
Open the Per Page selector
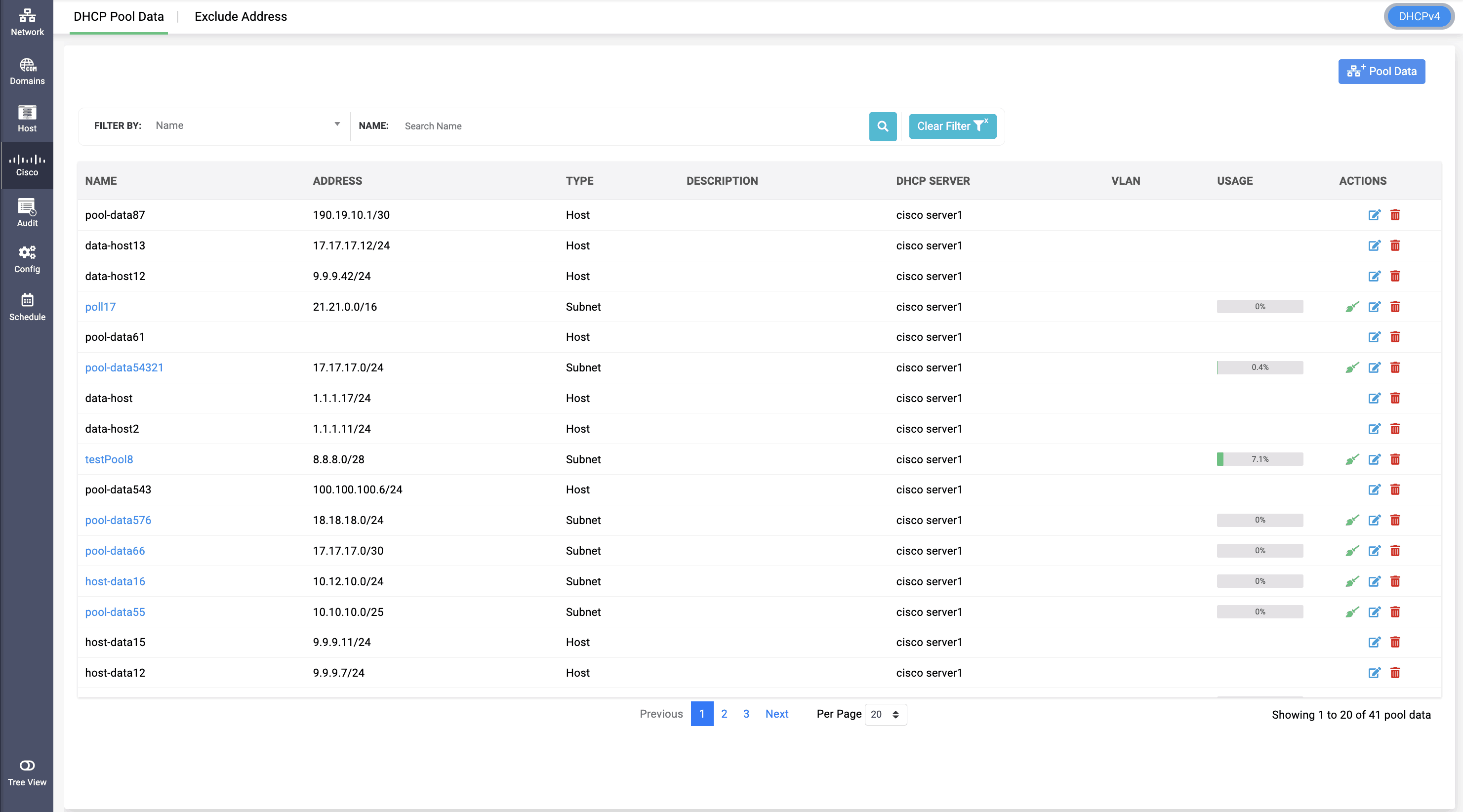point(884,714)
